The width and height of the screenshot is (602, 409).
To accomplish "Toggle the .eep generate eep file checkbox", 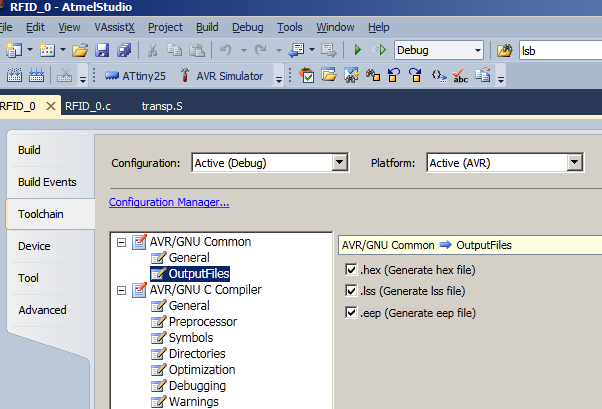I will click(351, 313).
